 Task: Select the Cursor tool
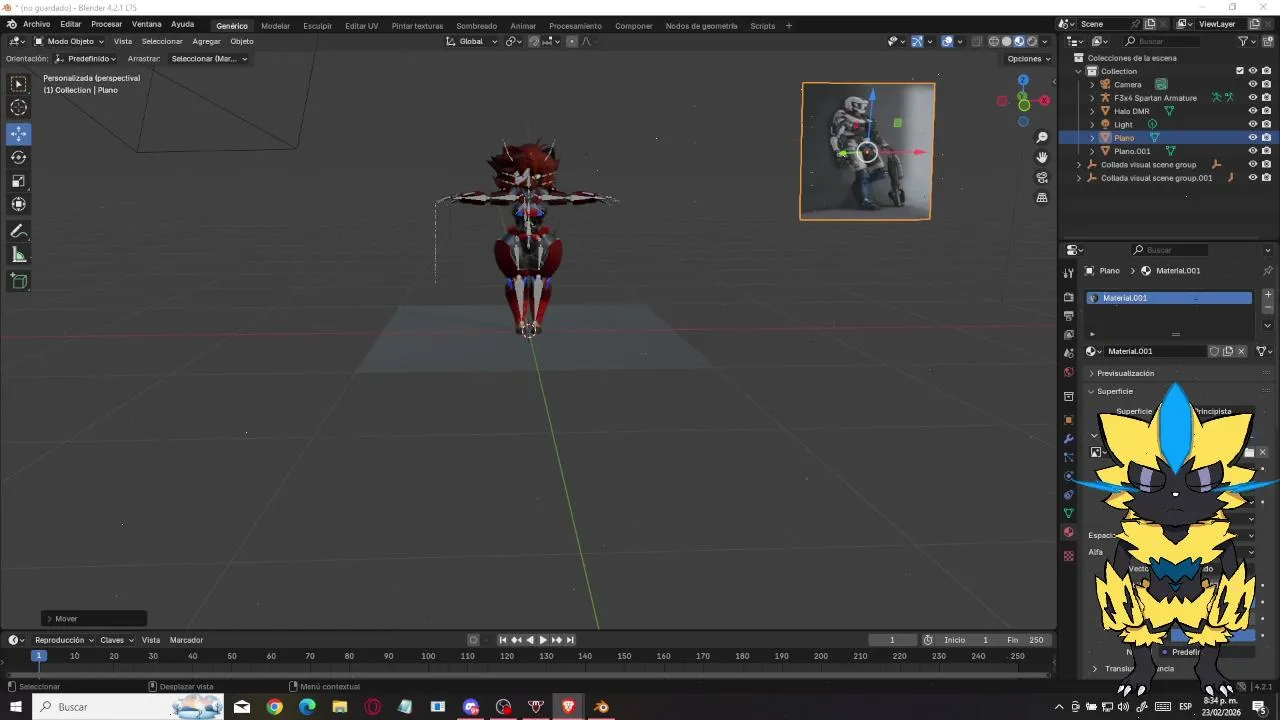pyautogui.click(x=18, y=108)
